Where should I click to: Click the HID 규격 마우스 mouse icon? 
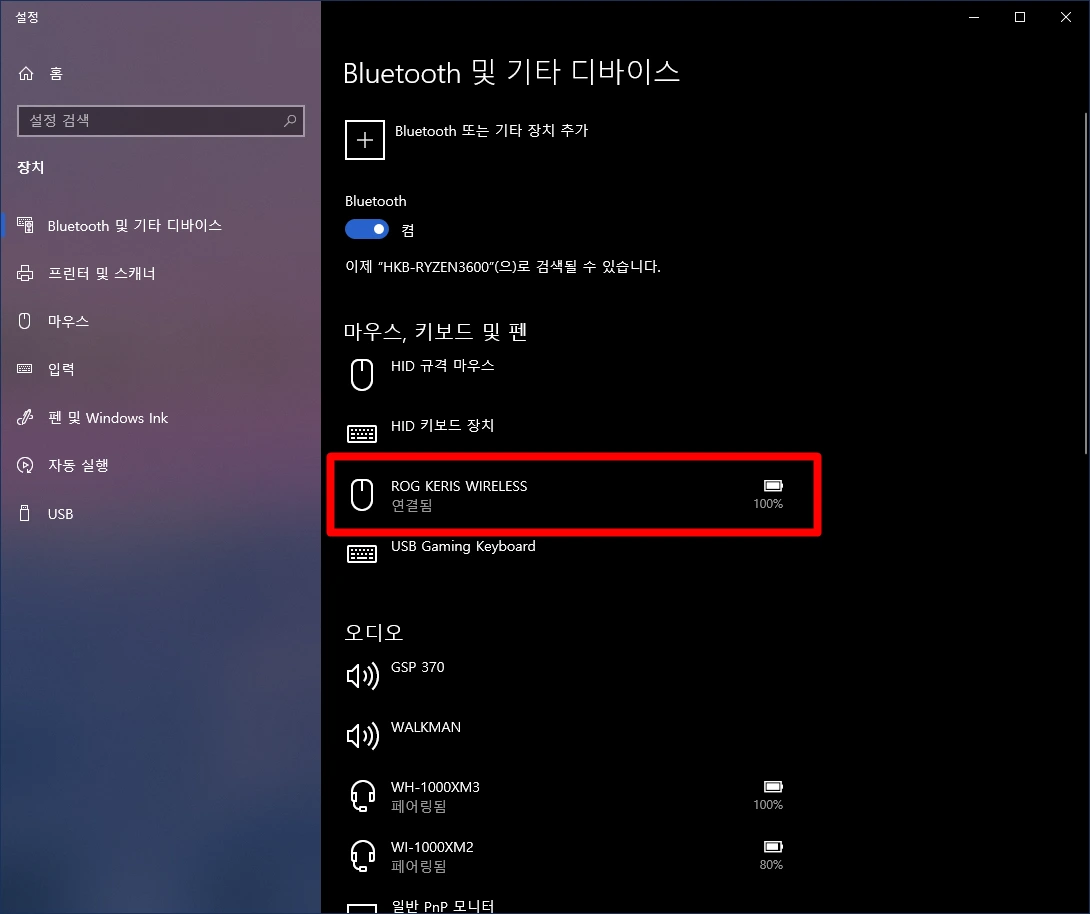[x=362, y=375]
